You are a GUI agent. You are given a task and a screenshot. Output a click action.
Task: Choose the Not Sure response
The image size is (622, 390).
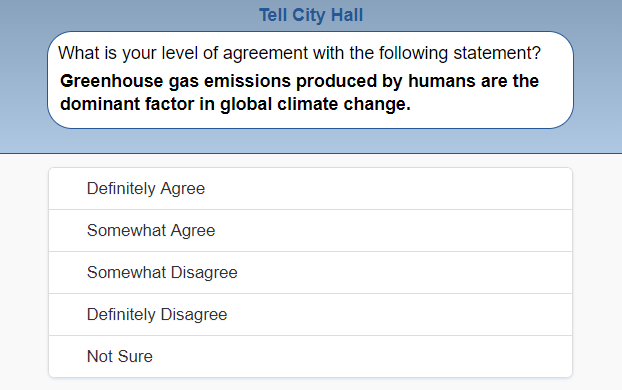[x=310, y=356]
